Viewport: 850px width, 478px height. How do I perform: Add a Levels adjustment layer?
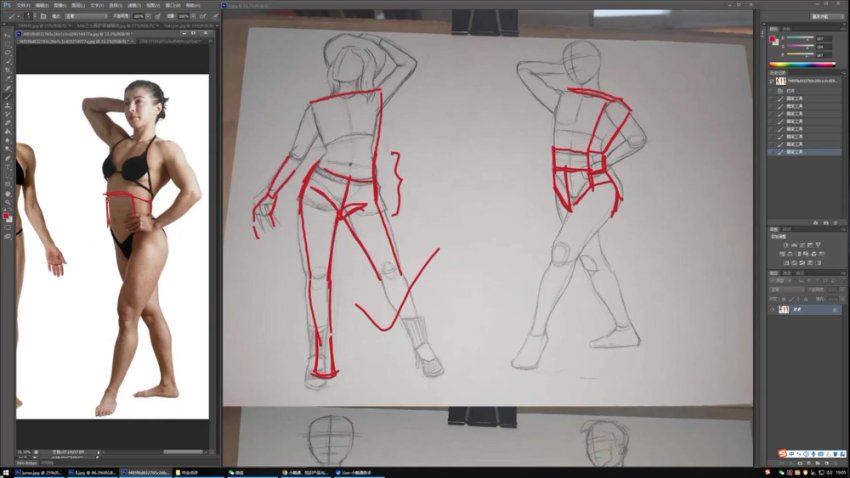[x=794, y=245]
